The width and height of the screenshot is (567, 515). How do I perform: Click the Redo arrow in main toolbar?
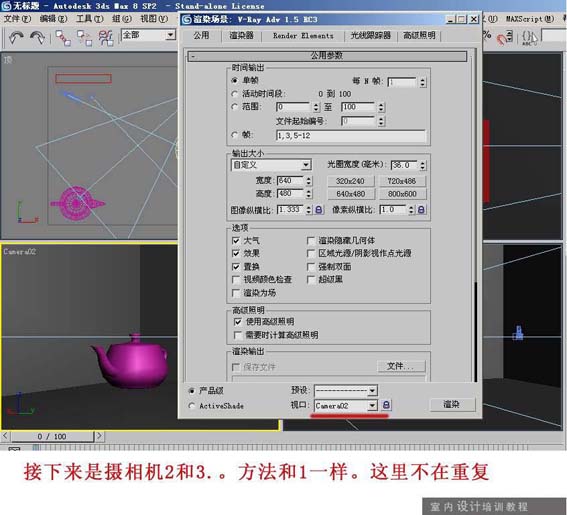[x=38, y=37]
